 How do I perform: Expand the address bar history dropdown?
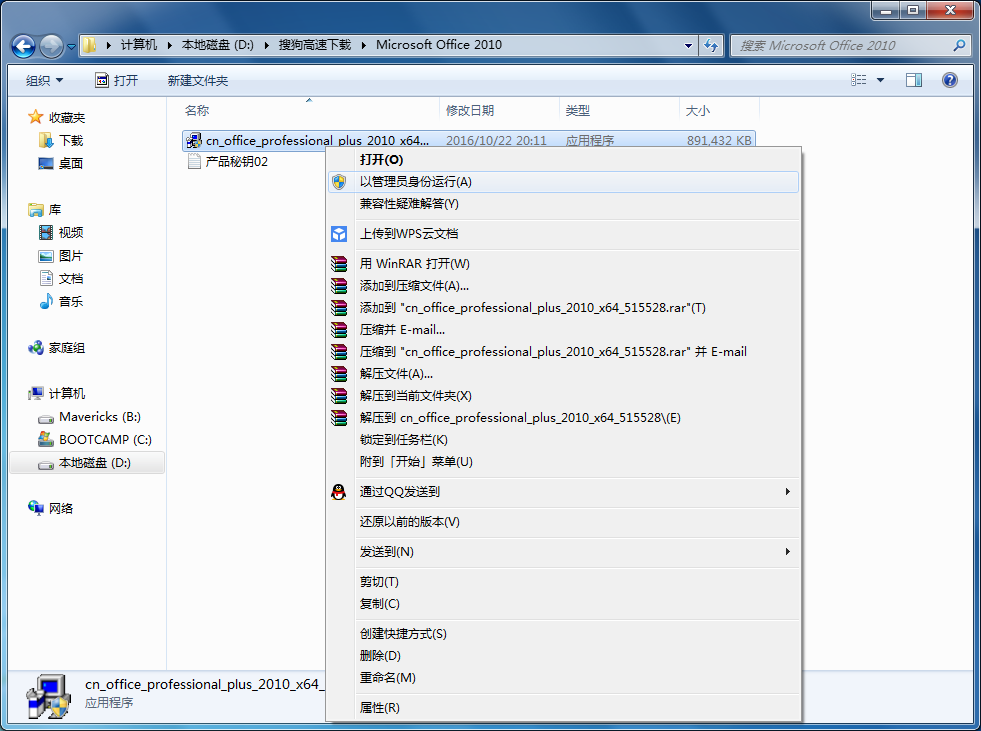pyautogui.click(x=688, y=45)
